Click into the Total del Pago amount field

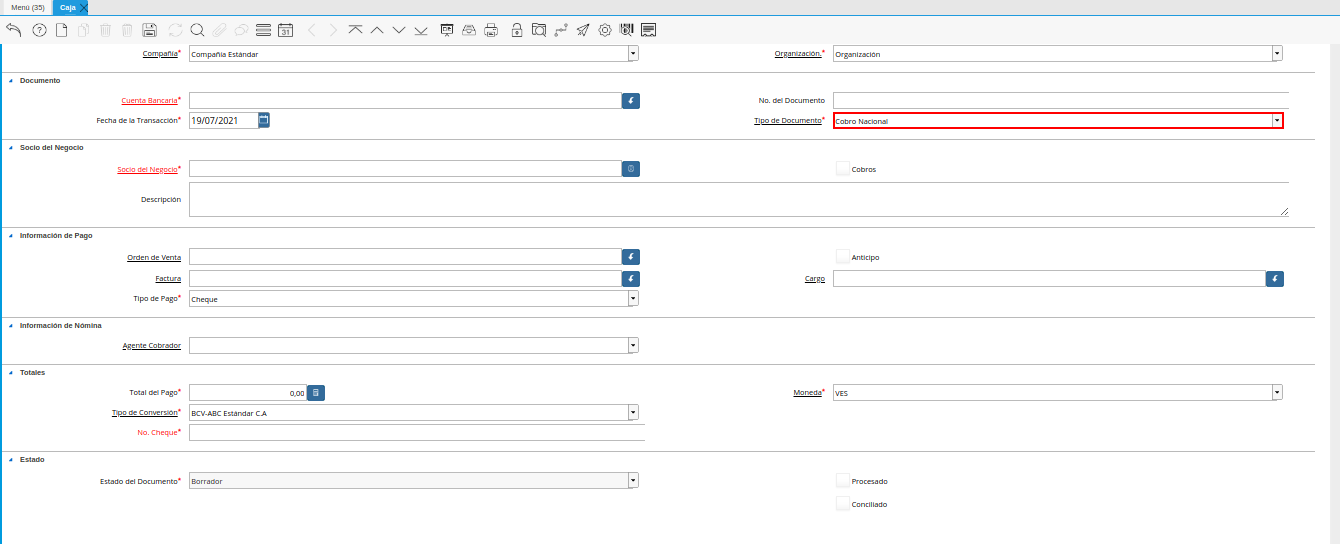click(247, 393)
